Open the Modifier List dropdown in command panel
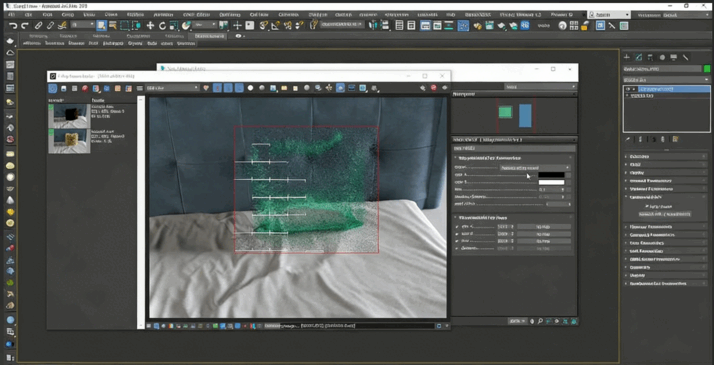The width and height of the screenshot is (714, 365). (x=667, y=80)
